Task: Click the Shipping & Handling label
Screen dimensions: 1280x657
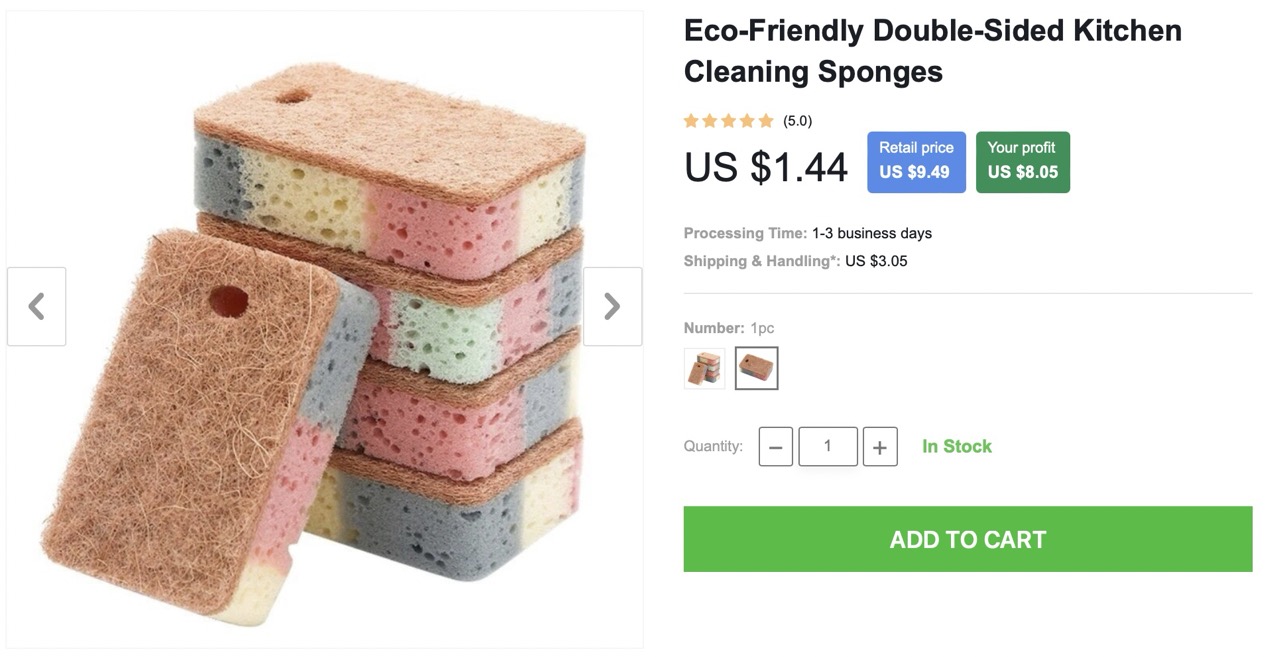Action: pos(762,261)
